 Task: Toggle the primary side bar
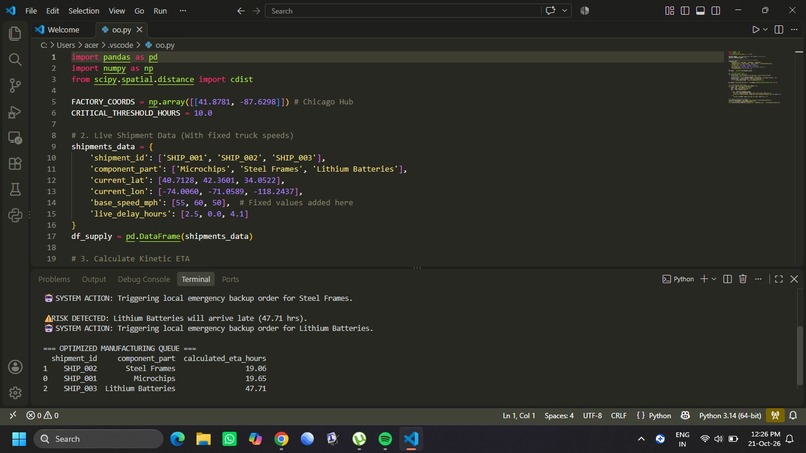coord(685,11)
